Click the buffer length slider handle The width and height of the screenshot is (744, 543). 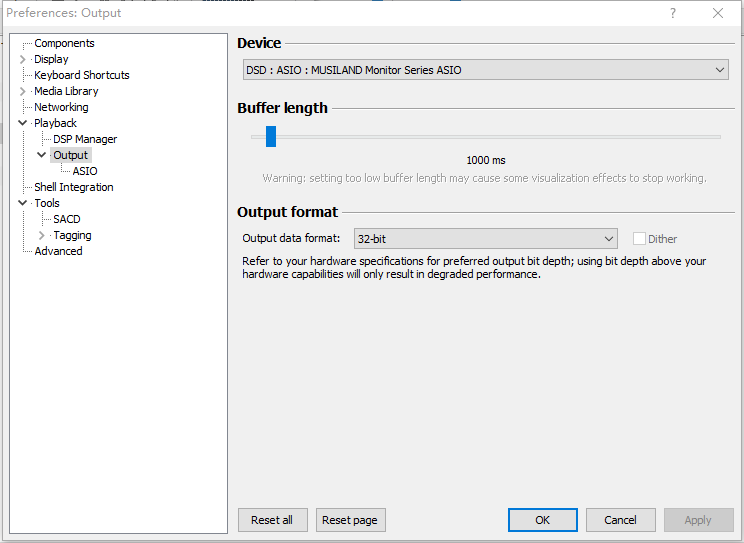pos(270,137)
